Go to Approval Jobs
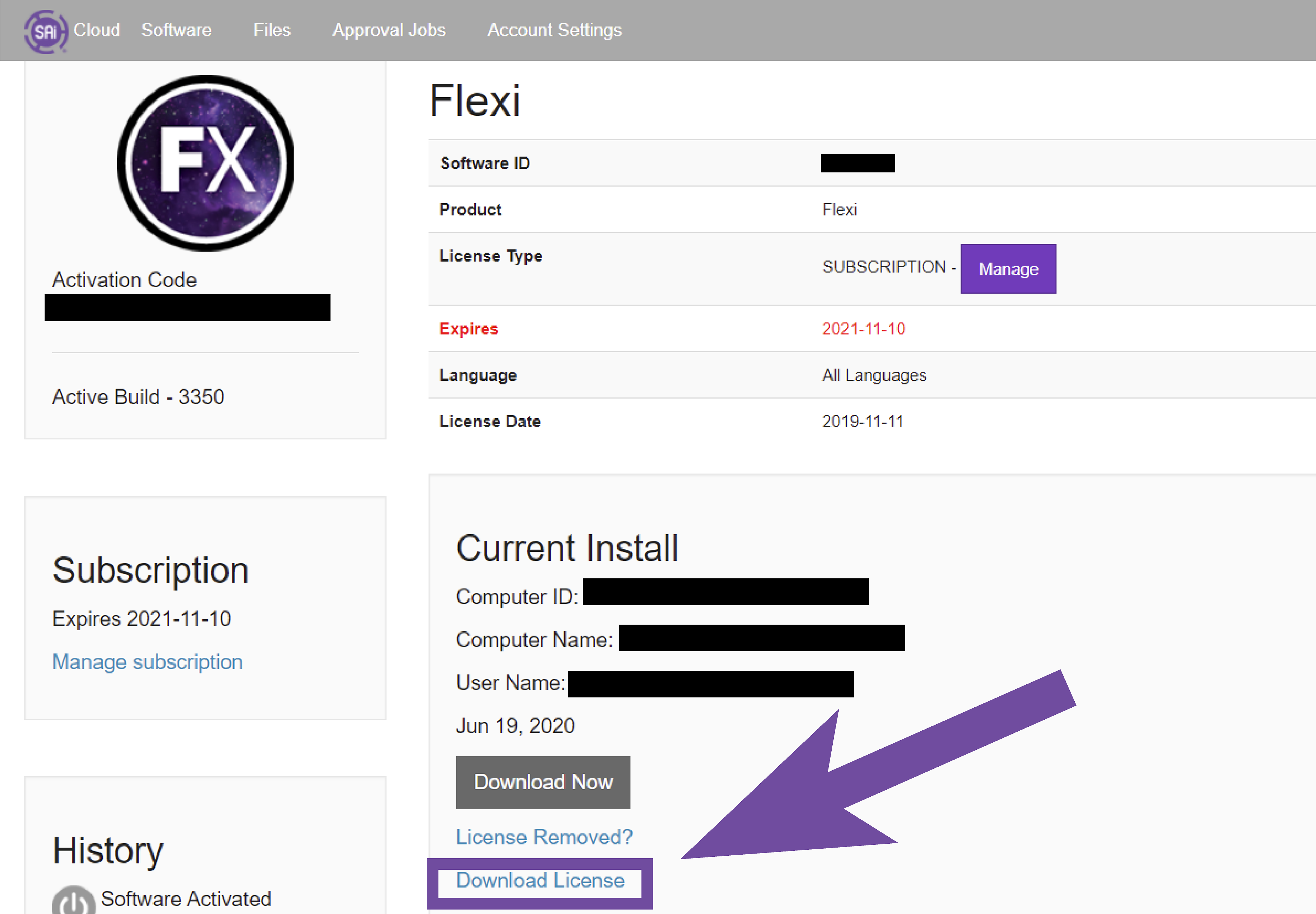The height and width of the screenshot is (914, 1316). pyautogui.click(x=389, y=30)
